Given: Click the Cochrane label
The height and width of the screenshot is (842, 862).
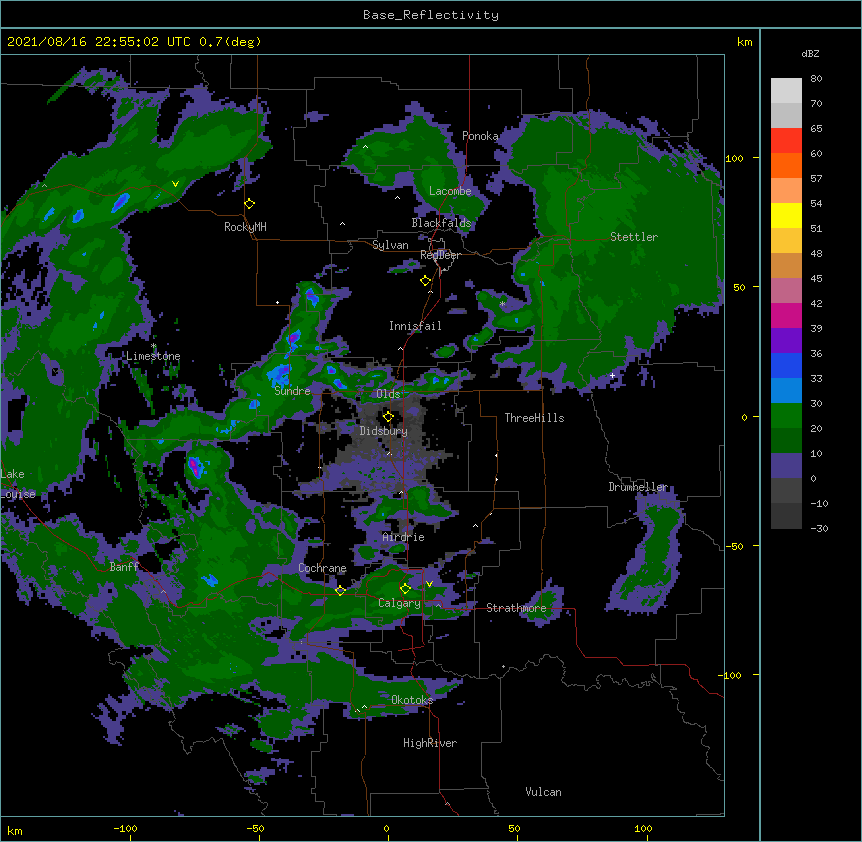Looking at the screenshot, I should pos(322,568).
